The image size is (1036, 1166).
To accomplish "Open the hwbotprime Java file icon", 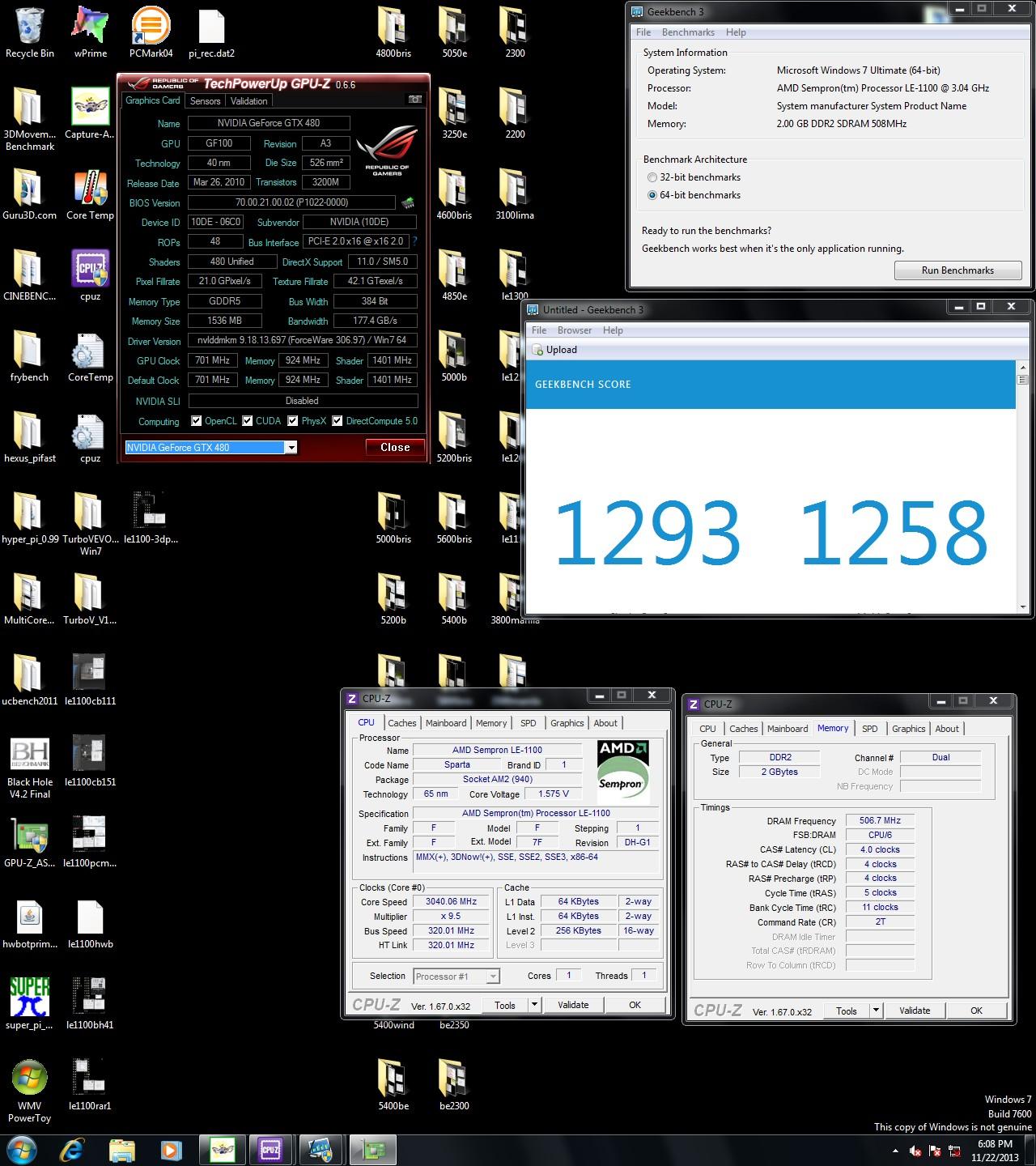I will click(x=29, y=917).
